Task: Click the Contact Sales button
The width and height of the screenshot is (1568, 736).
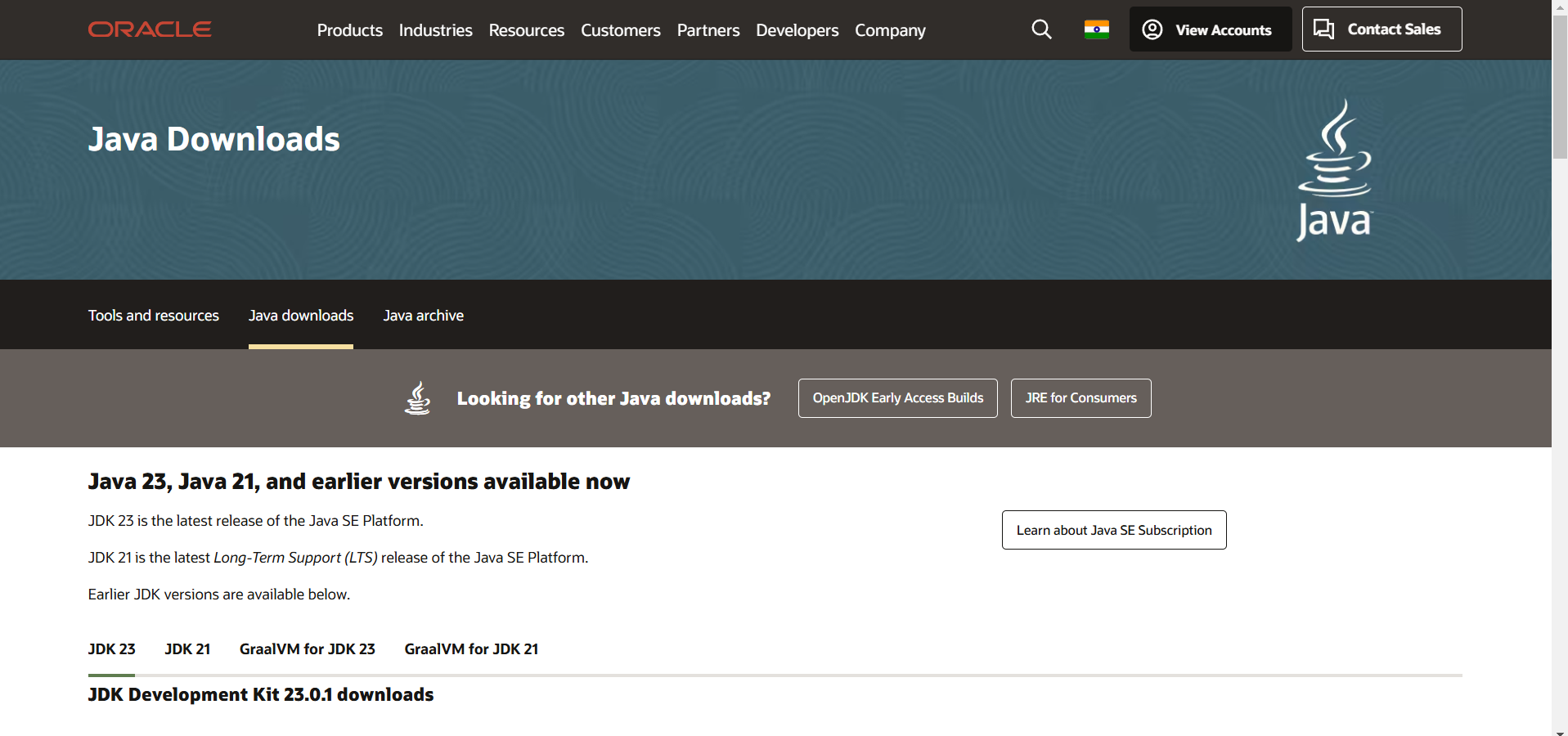Action: pos(1381,29)
